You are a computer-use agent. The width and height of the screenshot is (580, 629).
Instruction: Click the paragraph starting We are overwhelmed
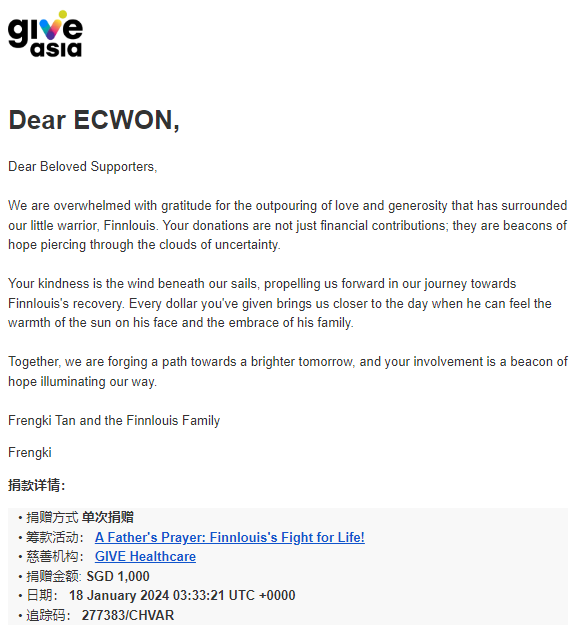click(288, 225)
